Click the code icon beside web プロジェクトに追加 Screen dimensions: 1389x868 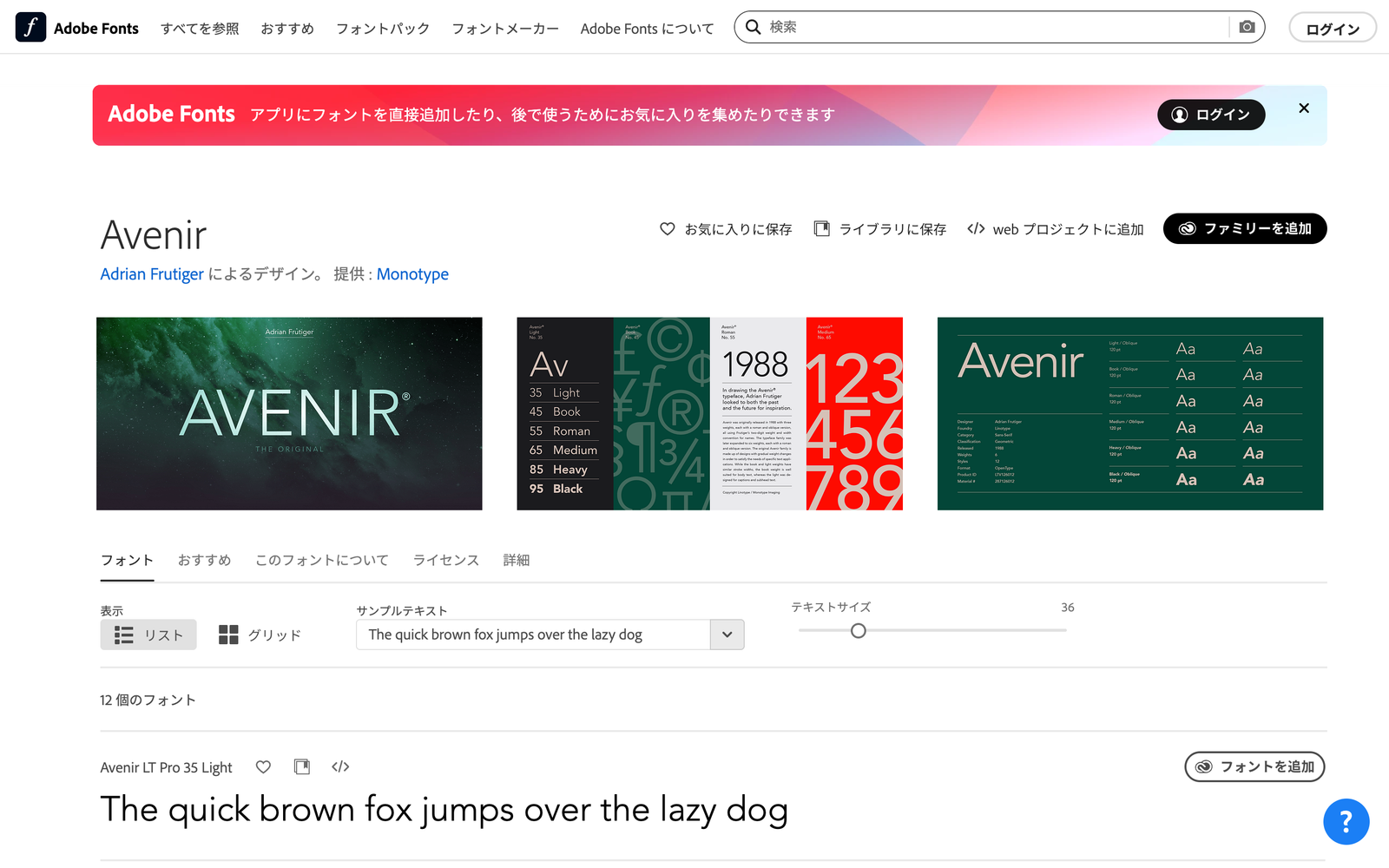[976, 229]
